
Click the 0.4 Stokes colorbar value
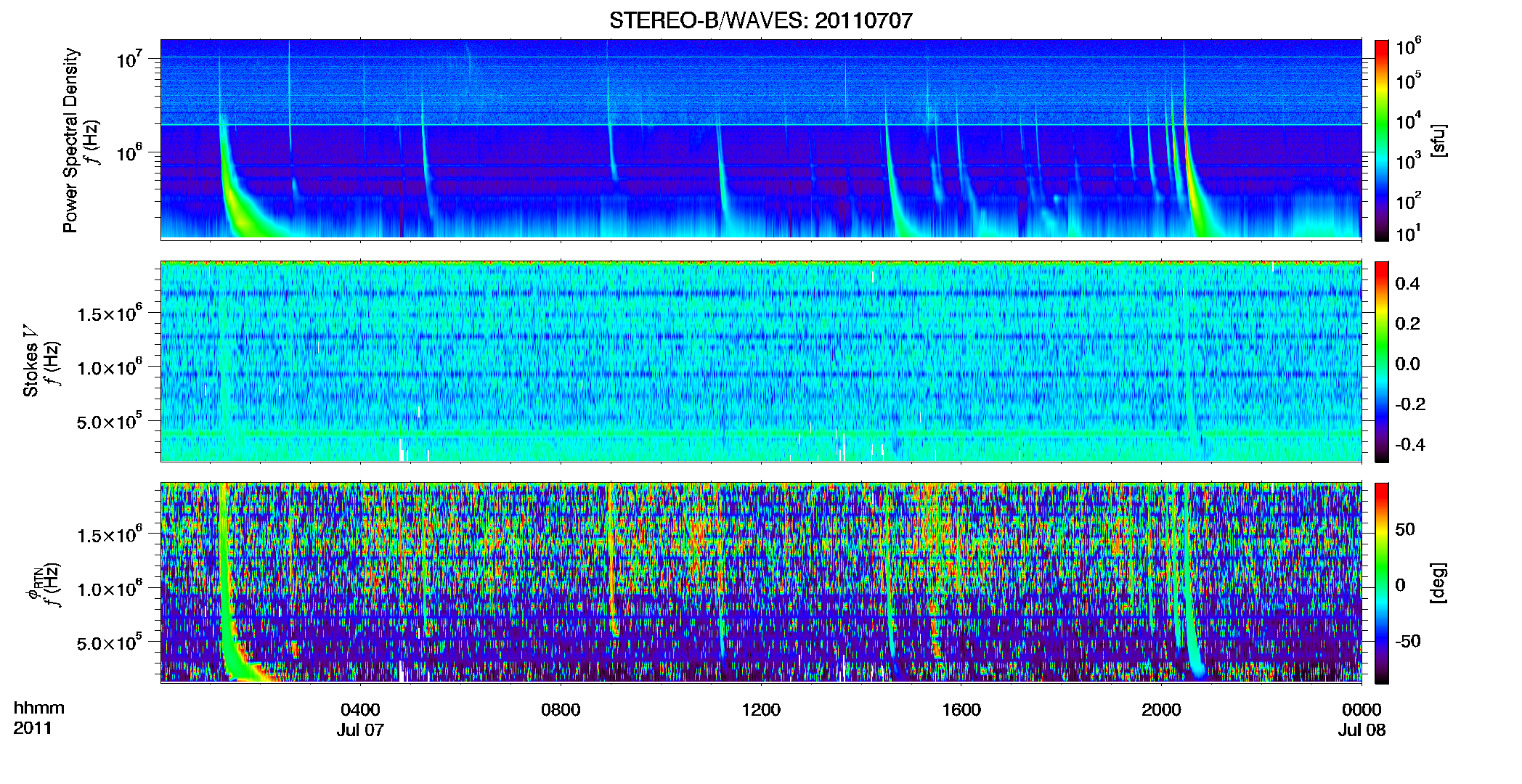(x=1407, y=284)
